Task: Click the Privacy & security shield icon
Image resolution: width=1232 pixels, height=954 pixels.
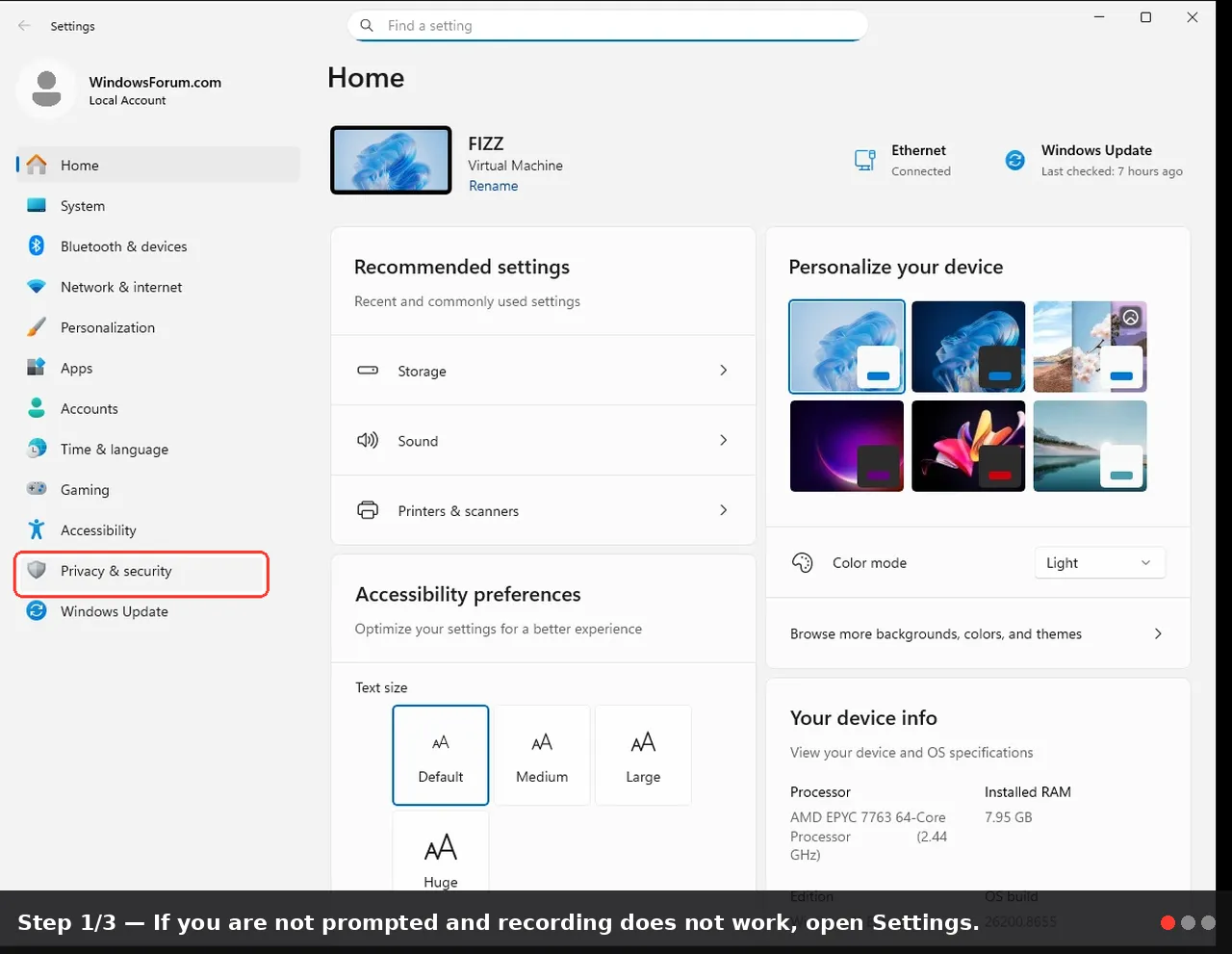Action: 37,570
